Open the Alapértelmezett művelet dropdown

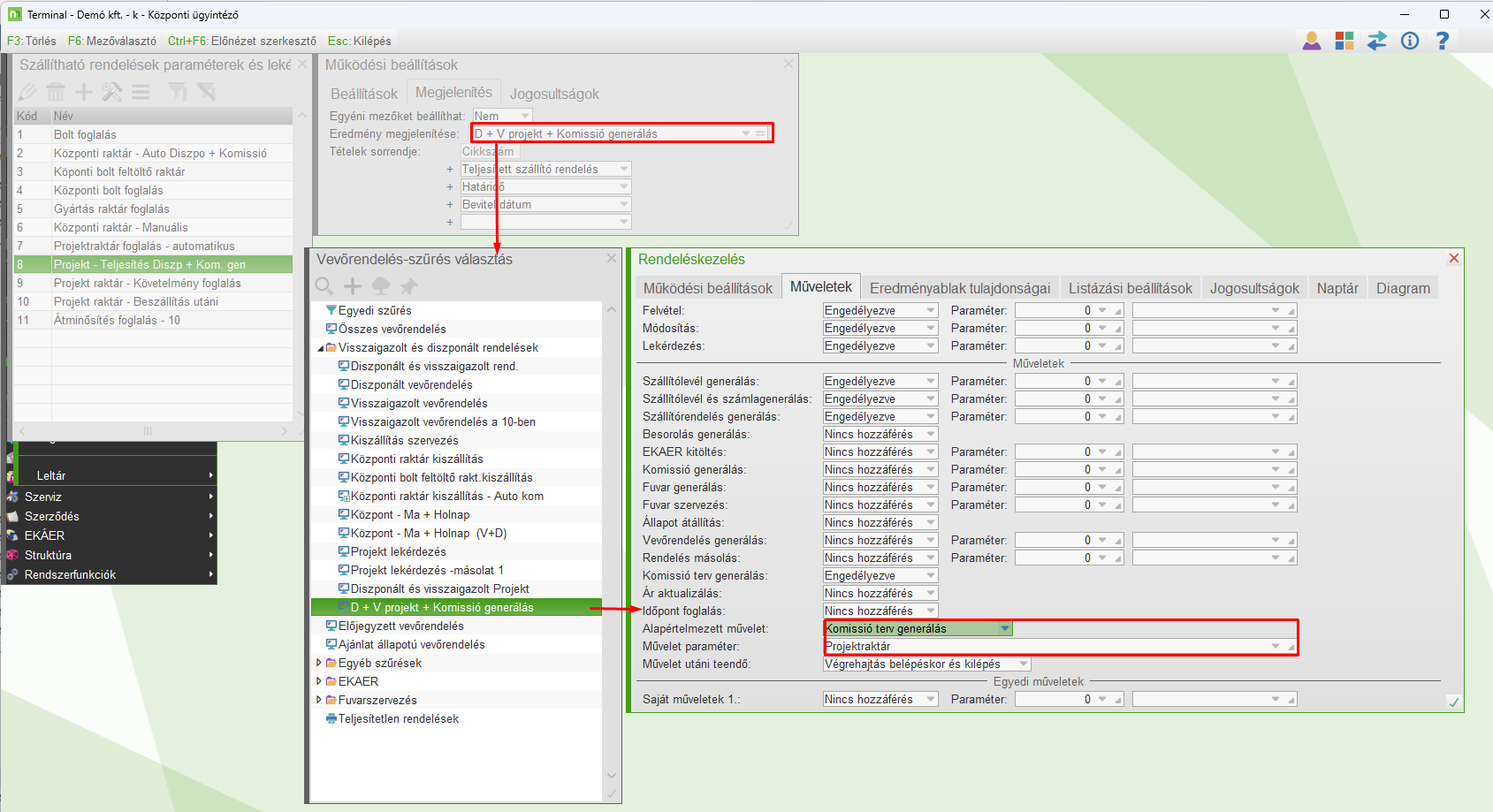pyautogui.click(x=1004, y=628)
